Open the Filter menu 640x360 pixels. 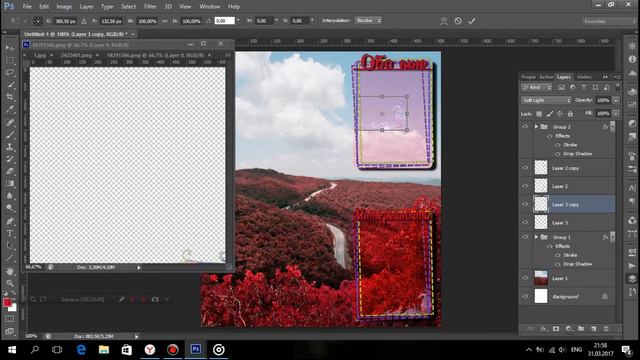pos(150,7)
